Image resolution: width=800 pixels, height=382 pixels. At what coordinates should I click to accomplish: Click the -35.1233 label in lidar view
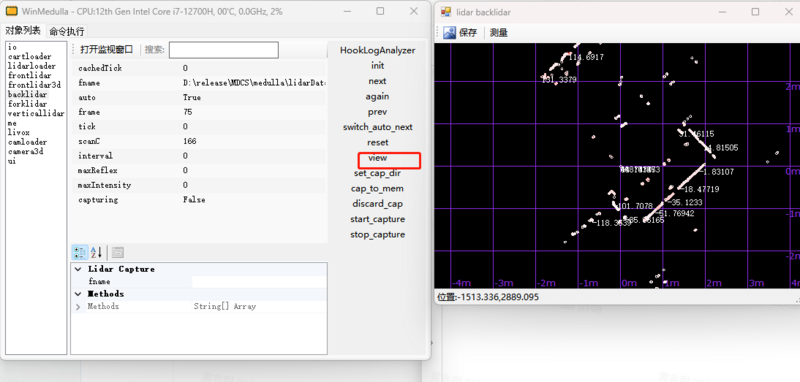(x=685, y=202)
